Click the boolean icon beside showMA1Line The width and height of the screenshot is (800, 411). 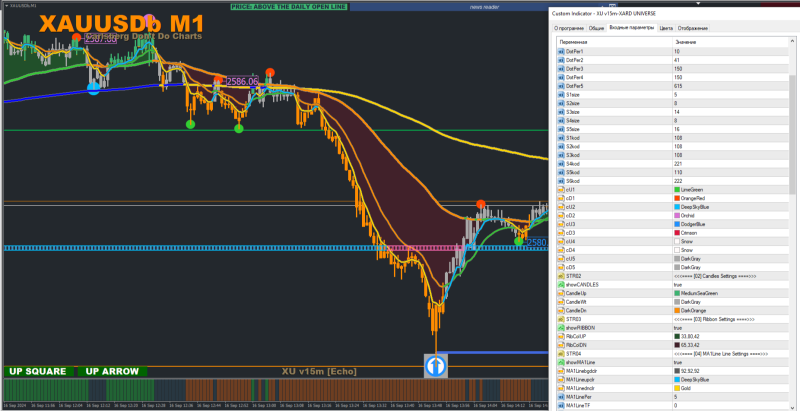(x=562, y=362)
